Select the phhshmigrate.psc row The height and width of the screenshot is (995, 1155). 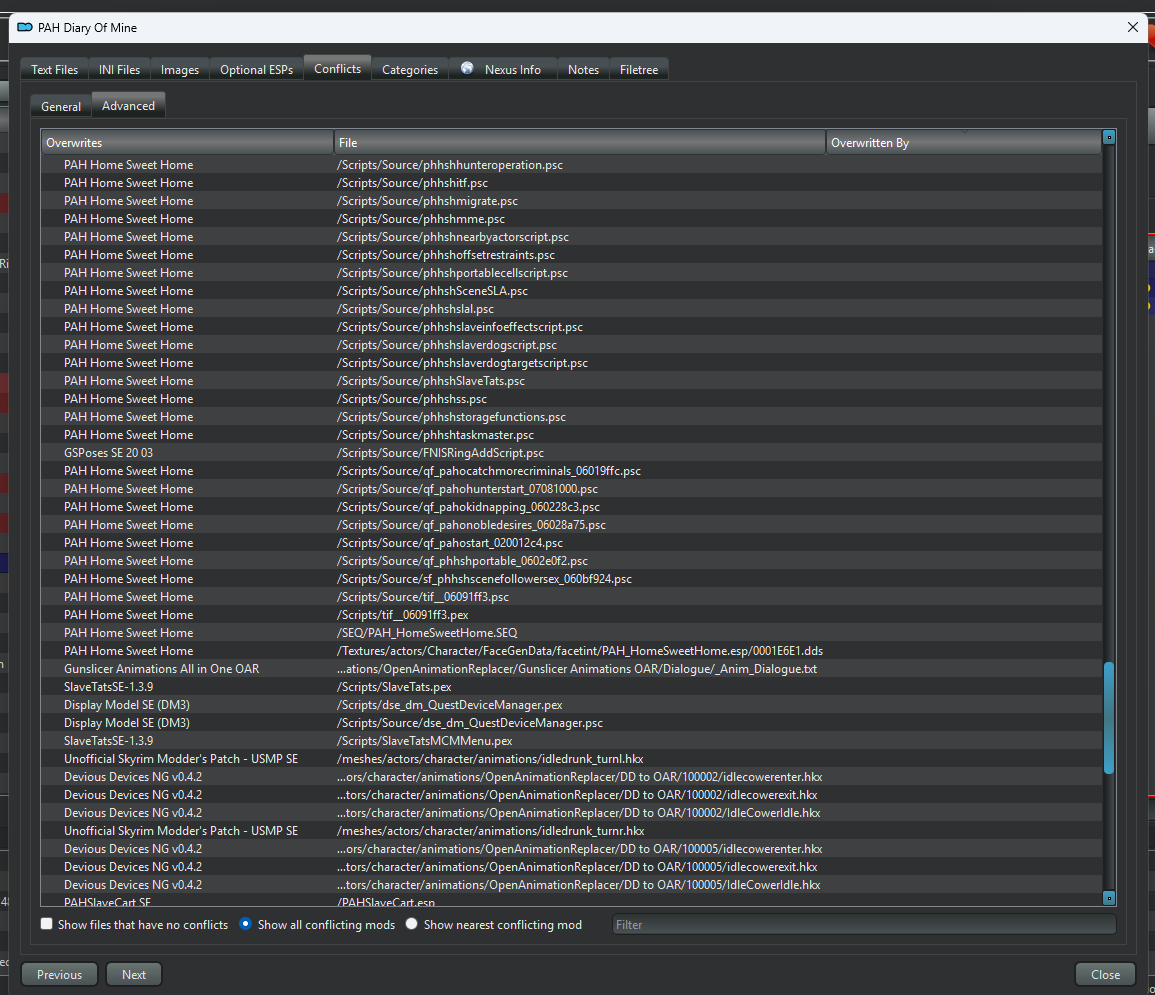pyautogui.click(x=572, y=201)
